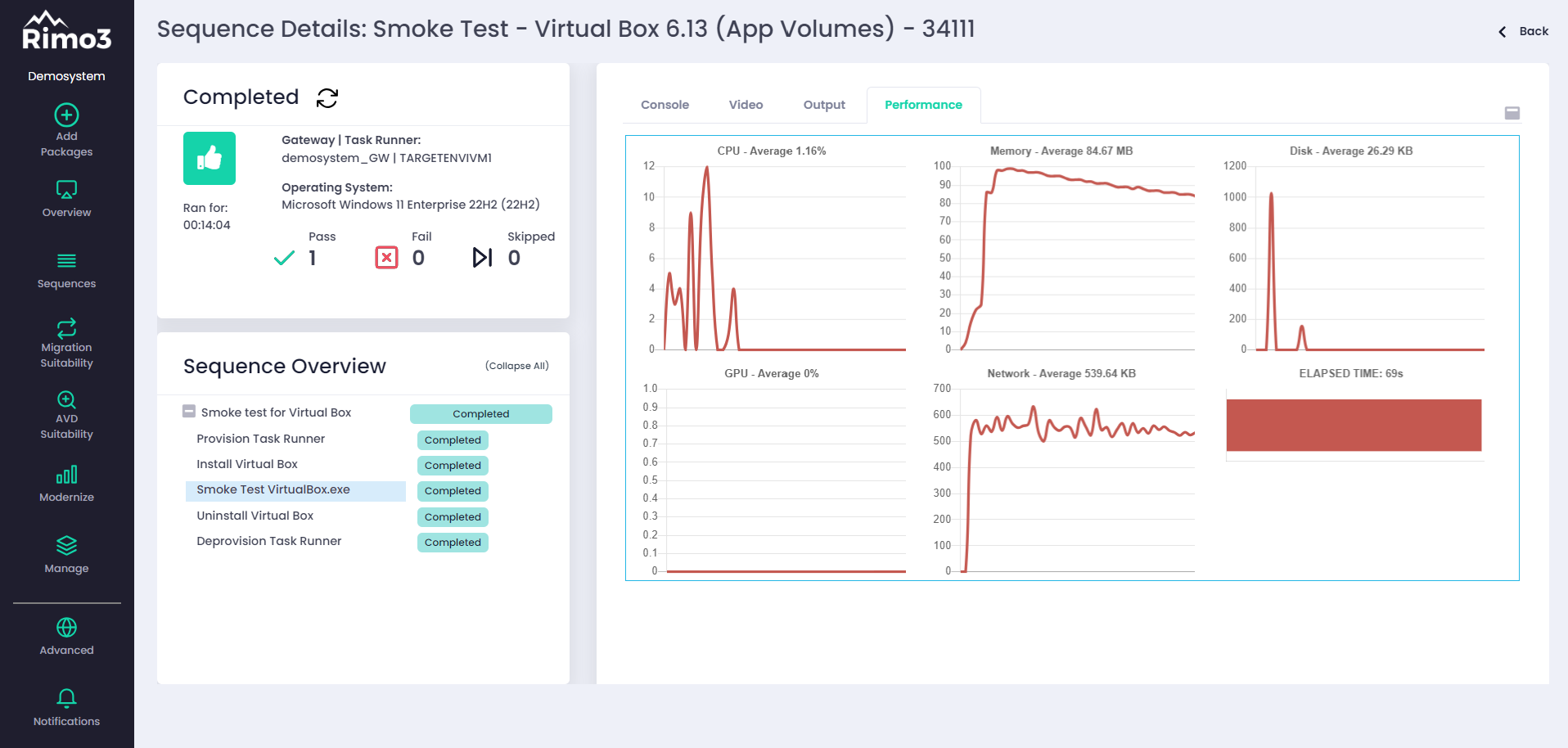Click the green thumbs-up result icon
1568x748 pixels.
click(210, 158)
